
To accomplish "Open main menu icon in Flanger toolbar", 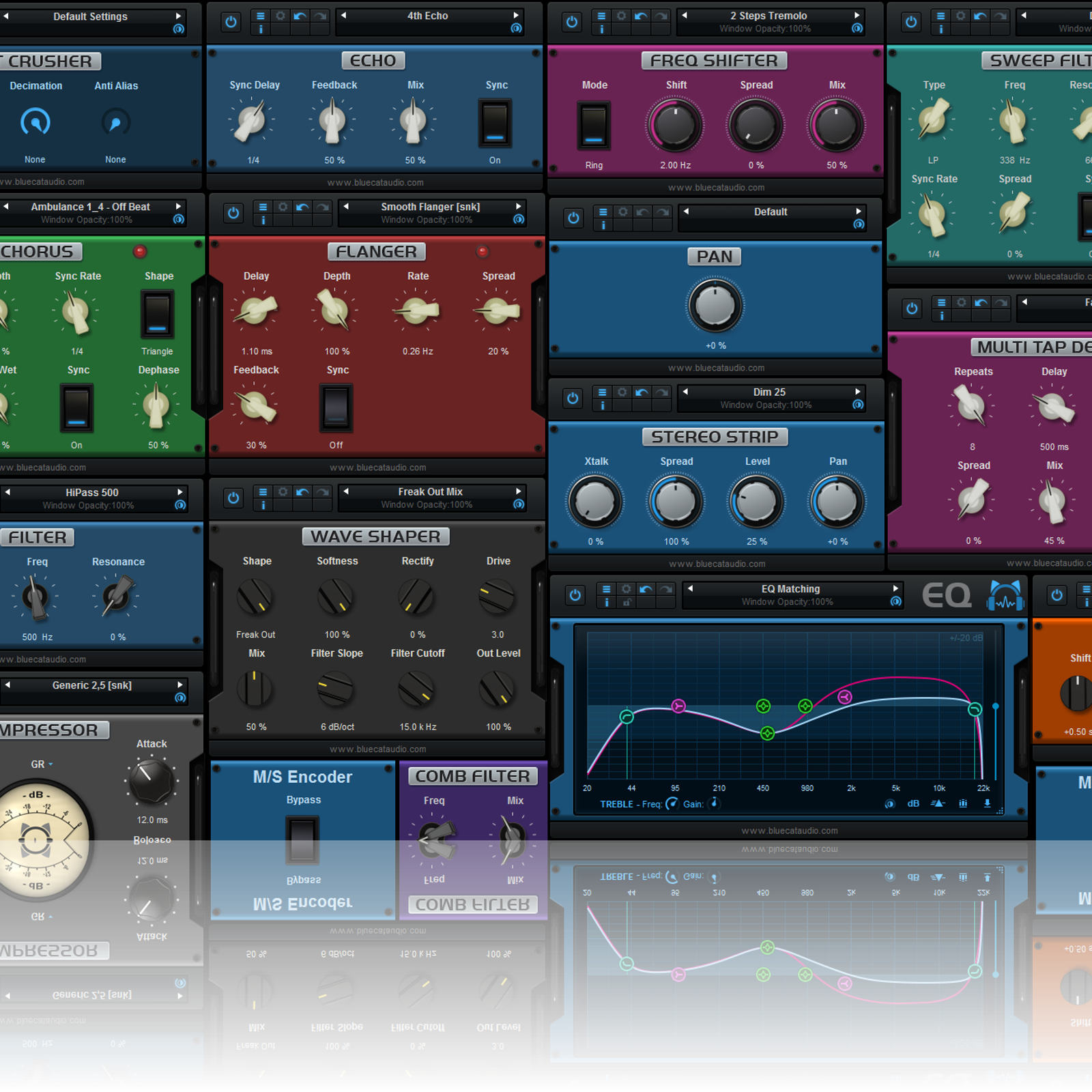I will tap(263, 207).
